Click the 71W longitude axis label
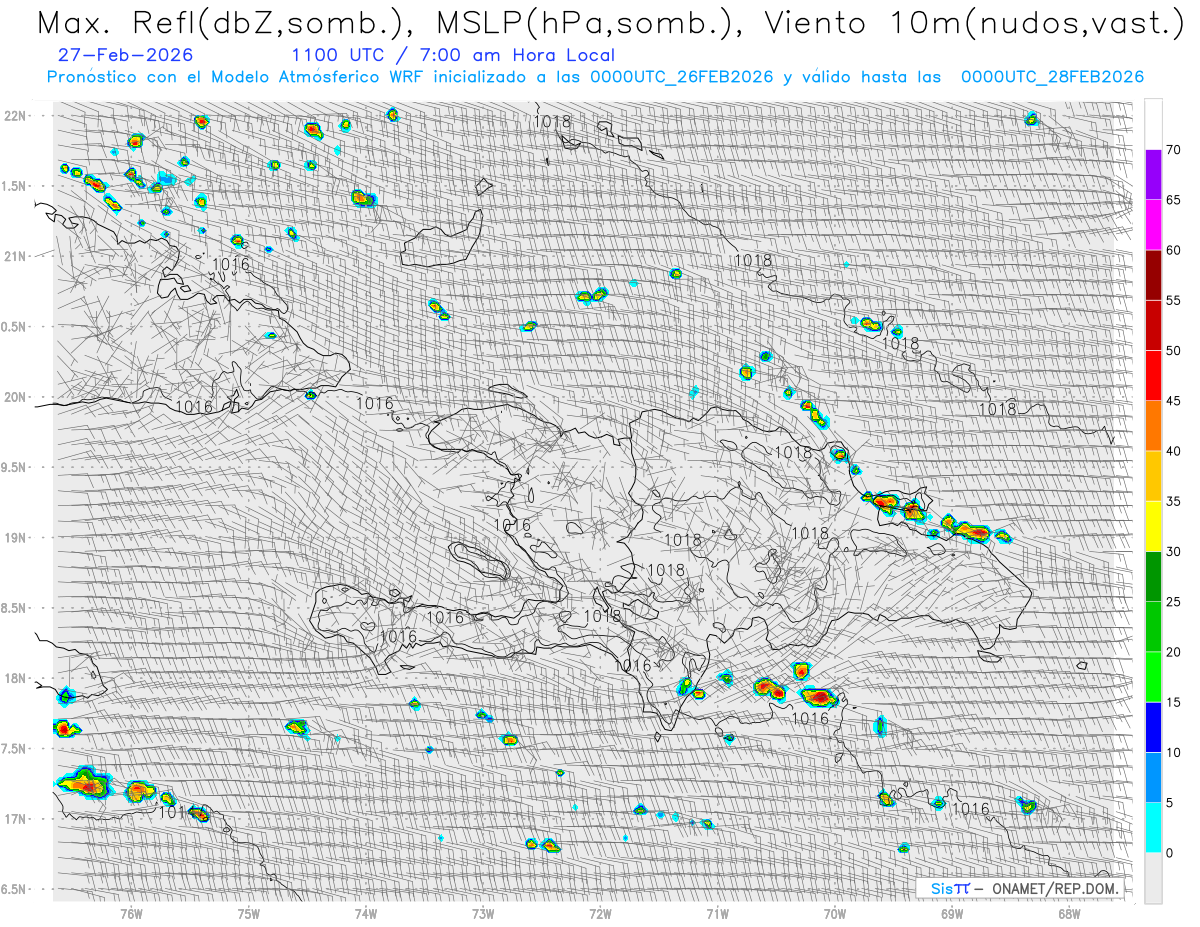1200x927 pixels. (717, 913)
